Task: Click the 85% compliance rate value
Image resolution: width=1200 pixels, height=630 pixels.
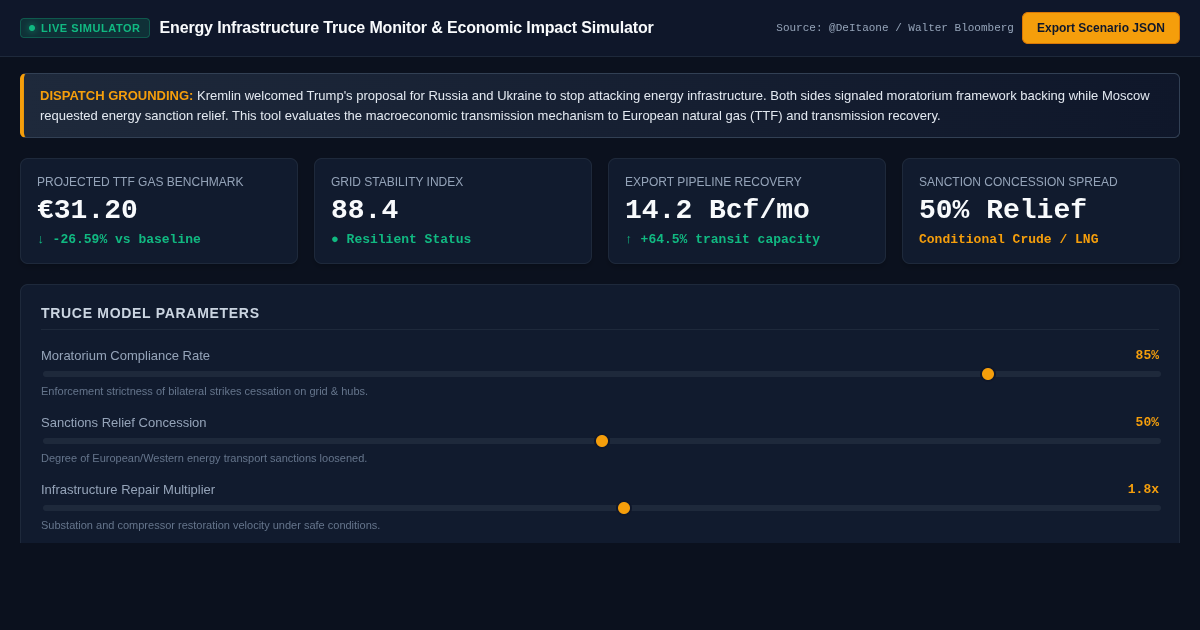Action: point(1147,355)
